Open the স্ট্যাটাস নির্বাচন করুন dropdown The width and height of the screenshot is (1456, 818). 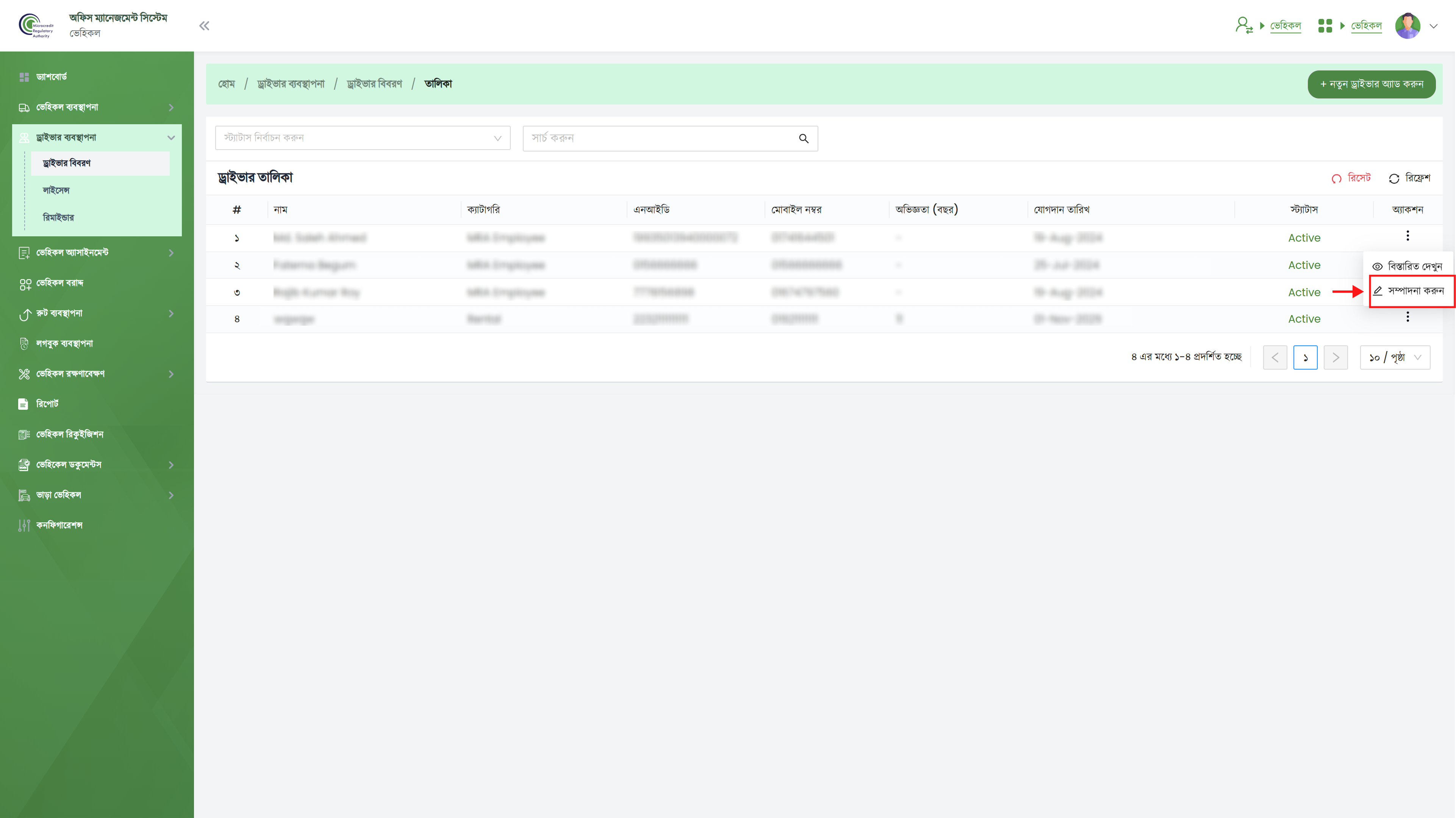(x=362, y=138)
